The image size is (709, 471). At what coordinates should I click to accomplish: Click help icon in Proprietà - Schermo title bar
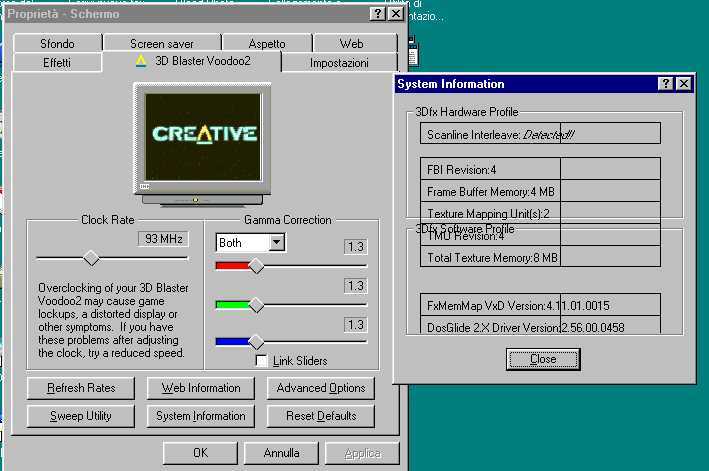378,14
